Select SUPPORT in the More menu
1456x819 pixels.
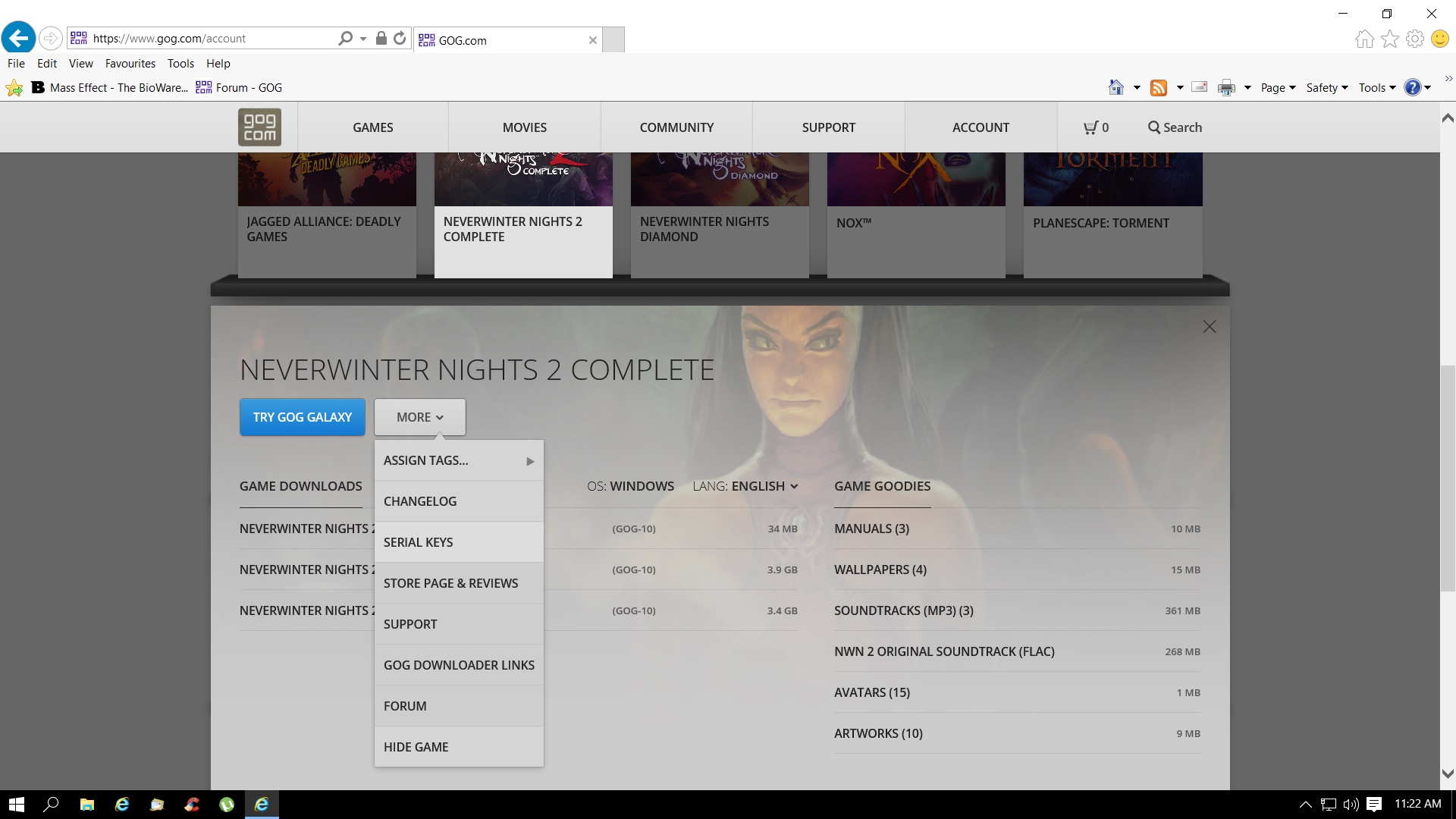(x=459, y=624)
